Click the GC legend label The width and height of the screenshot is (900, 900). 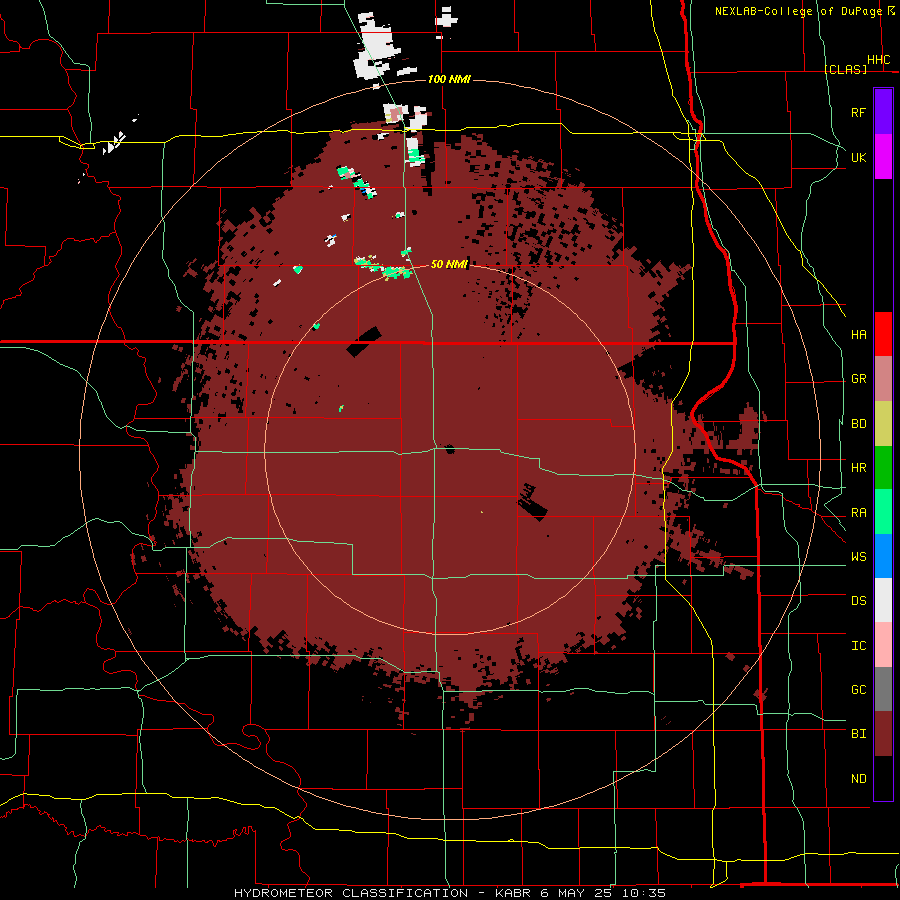click(x=858, y=690)
